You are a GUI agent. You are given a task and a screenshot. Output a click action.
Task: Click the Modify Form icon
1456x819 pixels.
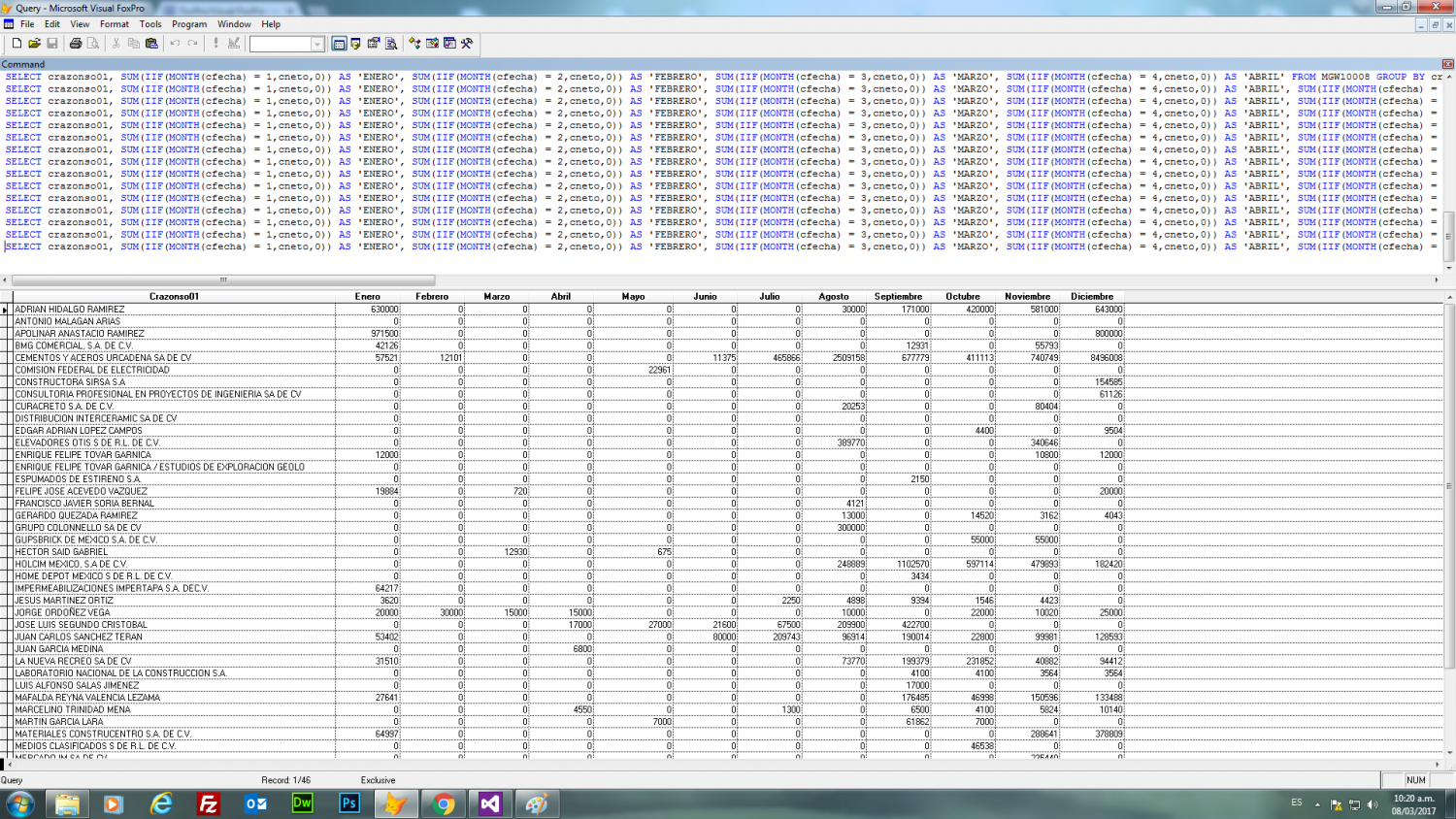point(233,44)
